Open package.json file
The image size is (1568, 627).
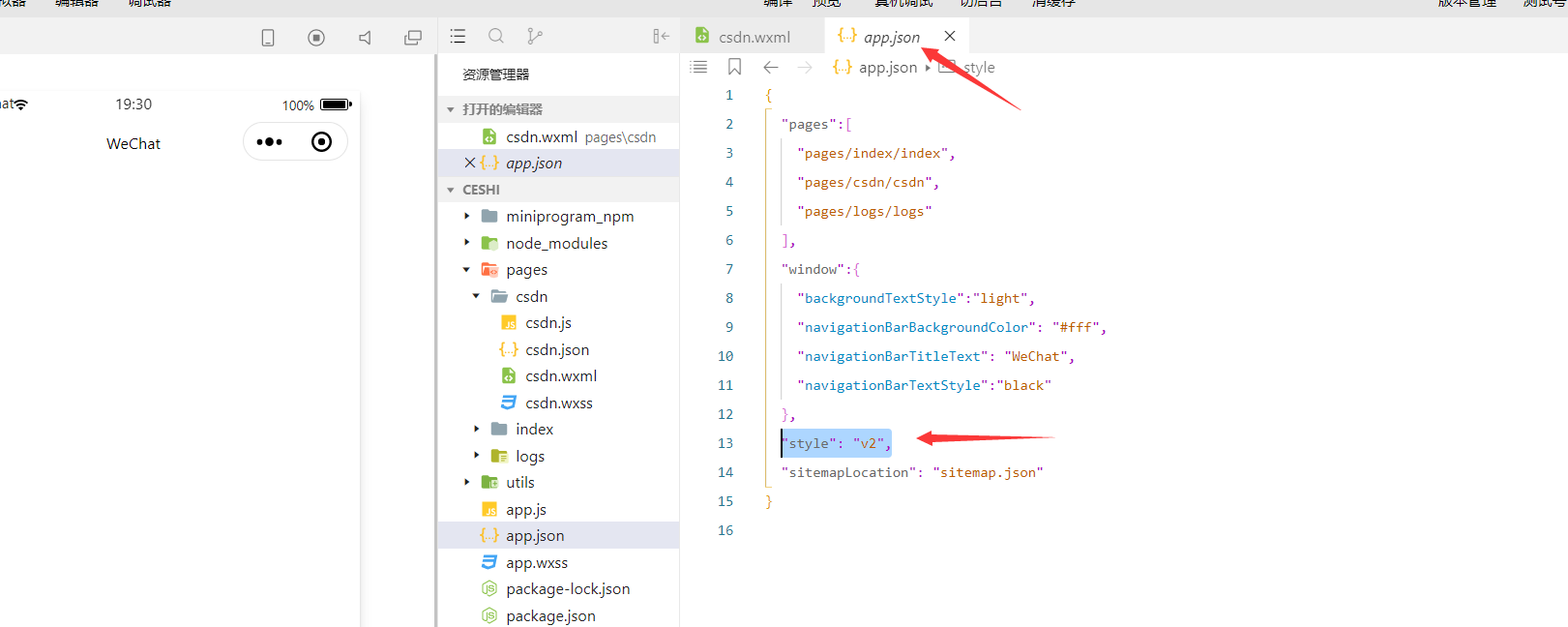coord(559,615)
